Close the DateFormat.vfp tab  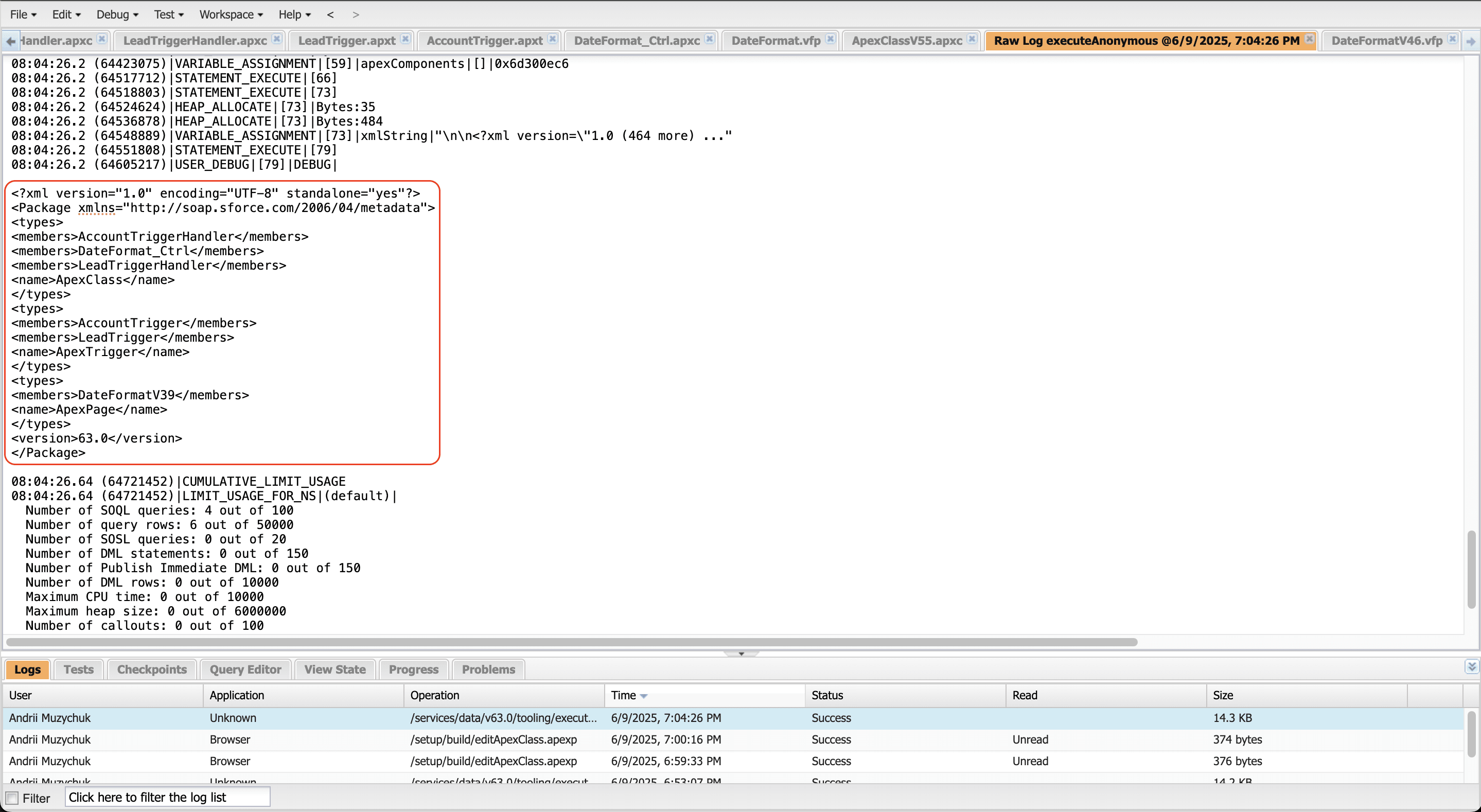[x=830, y=39]
